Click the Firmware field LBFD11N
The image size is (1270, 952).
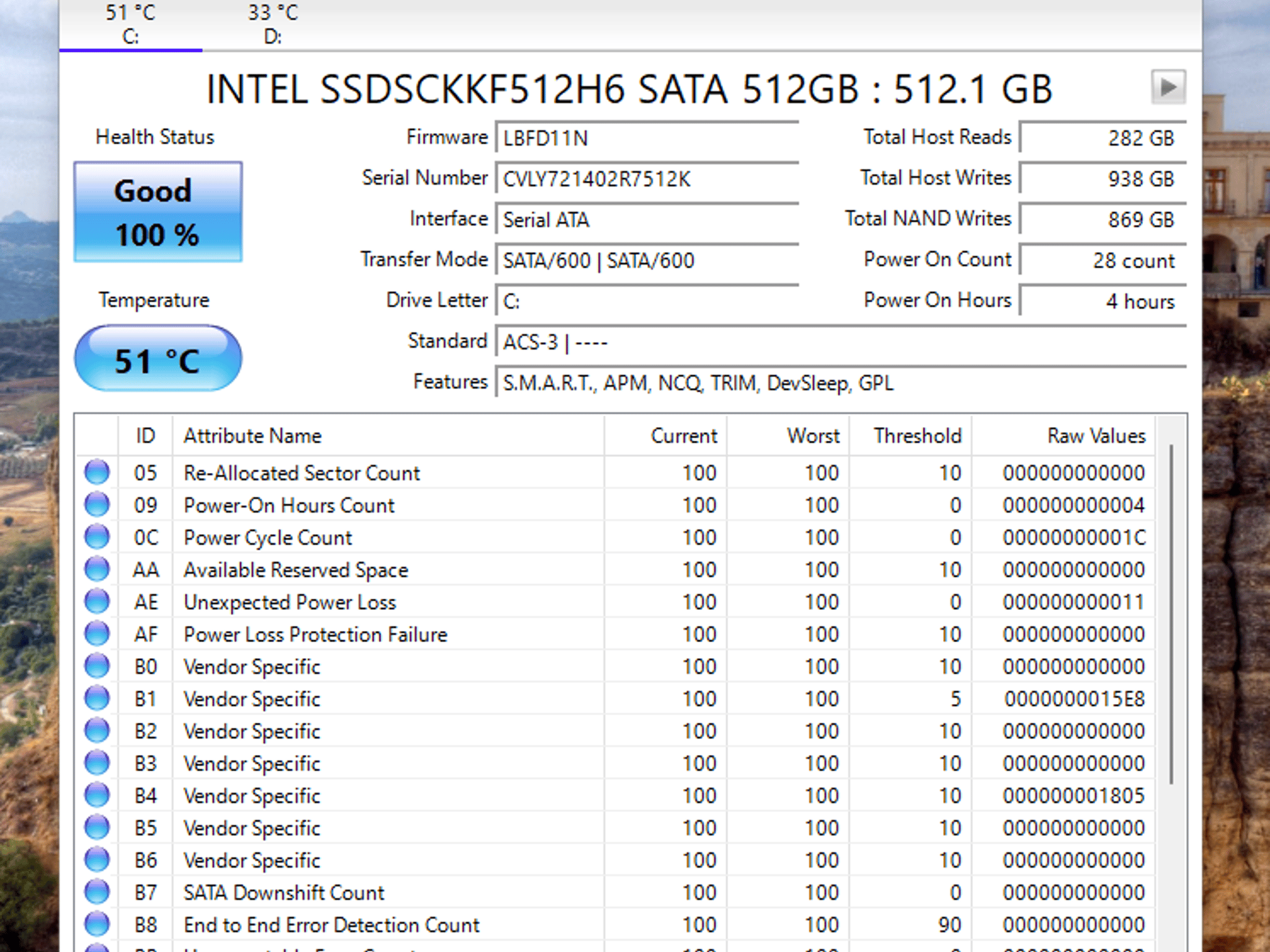[x=647, y=138]
